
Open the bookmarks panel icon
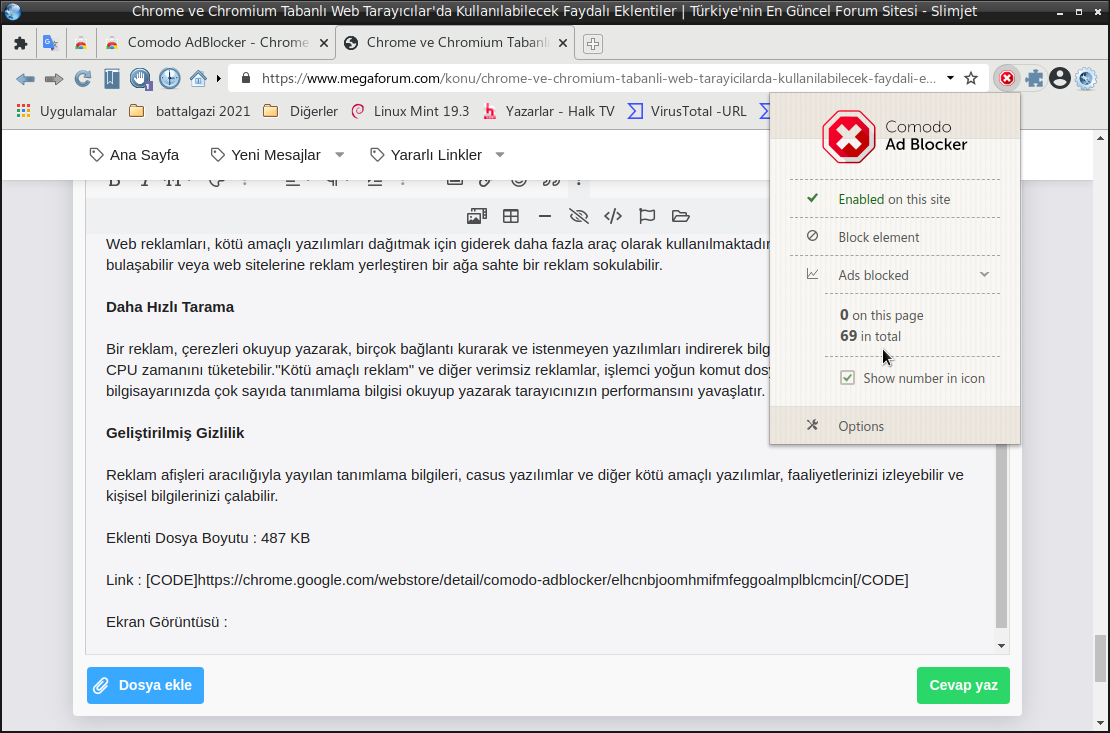pos(112,79)
